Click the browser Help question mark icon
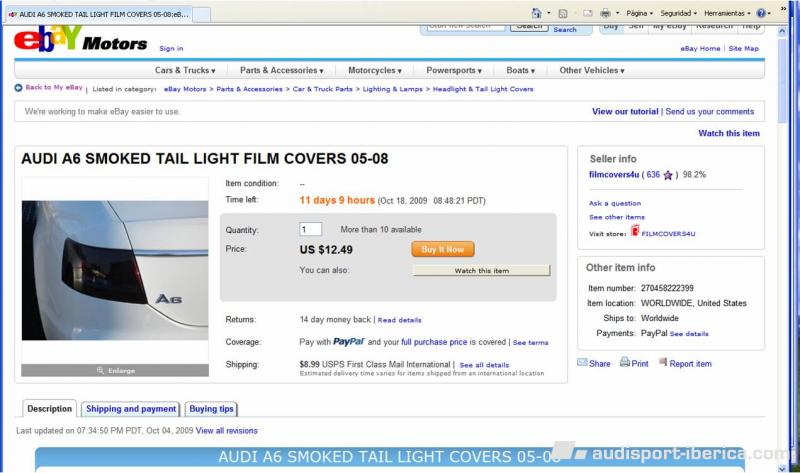The height and width of the screenshot is (473, 800). [761, 13]
